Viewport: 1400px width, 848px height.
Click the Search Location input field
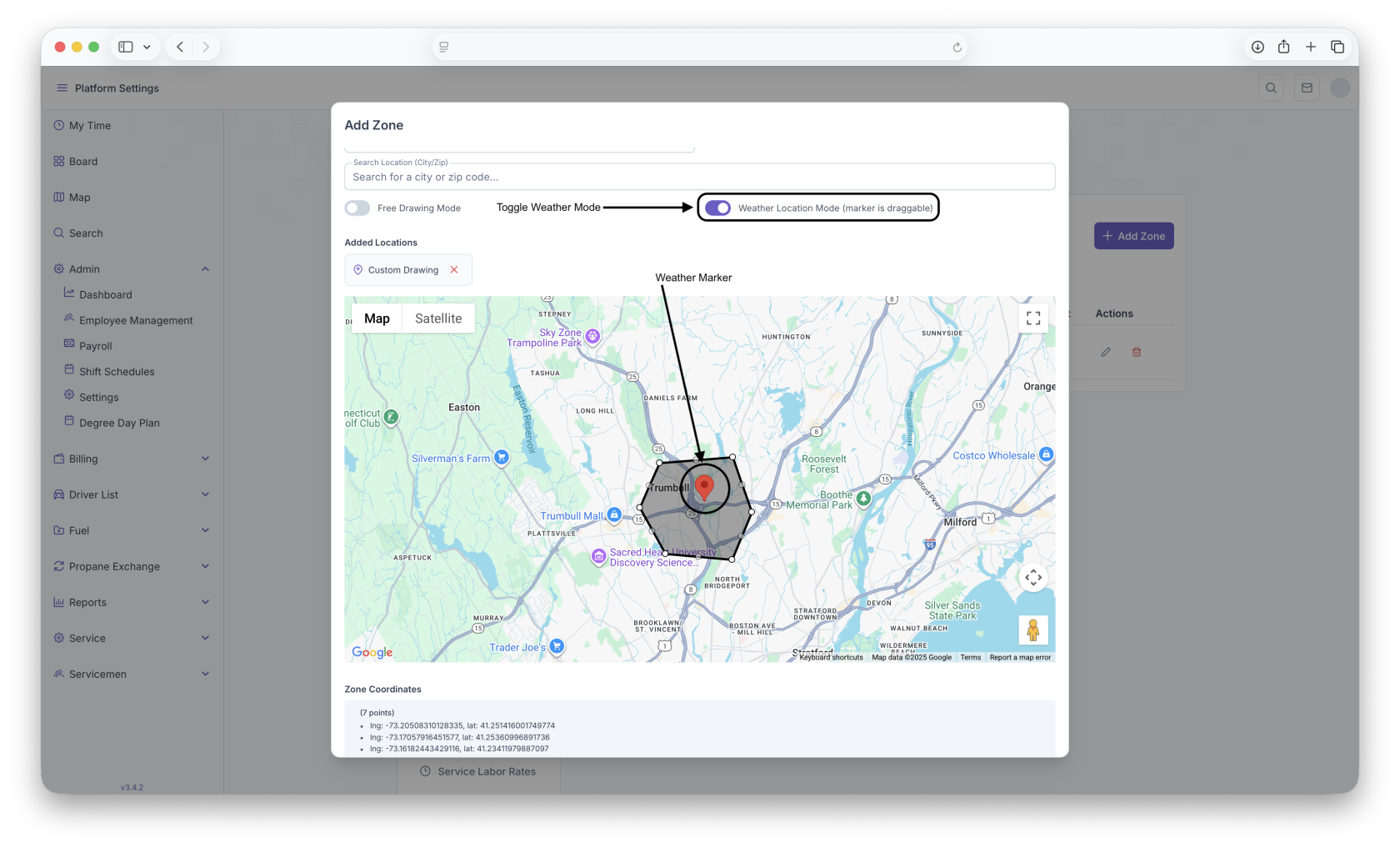[699, 177]
